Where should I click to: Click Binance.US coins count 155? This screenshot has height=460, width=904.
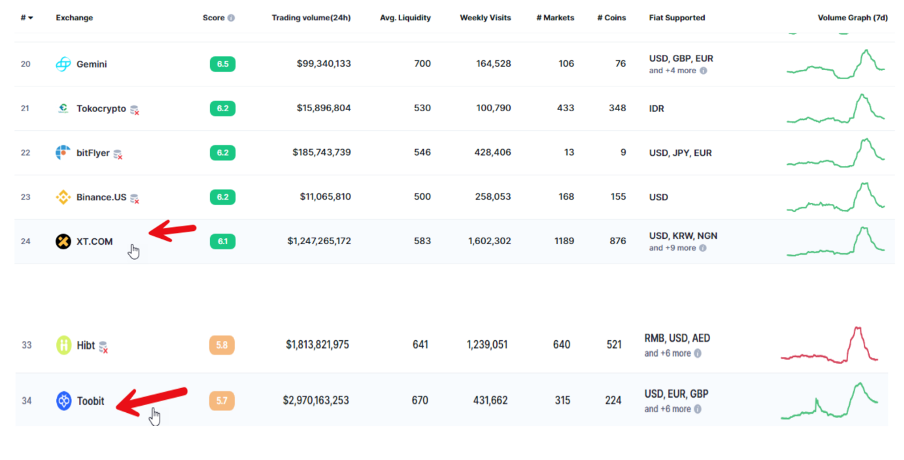618,197
